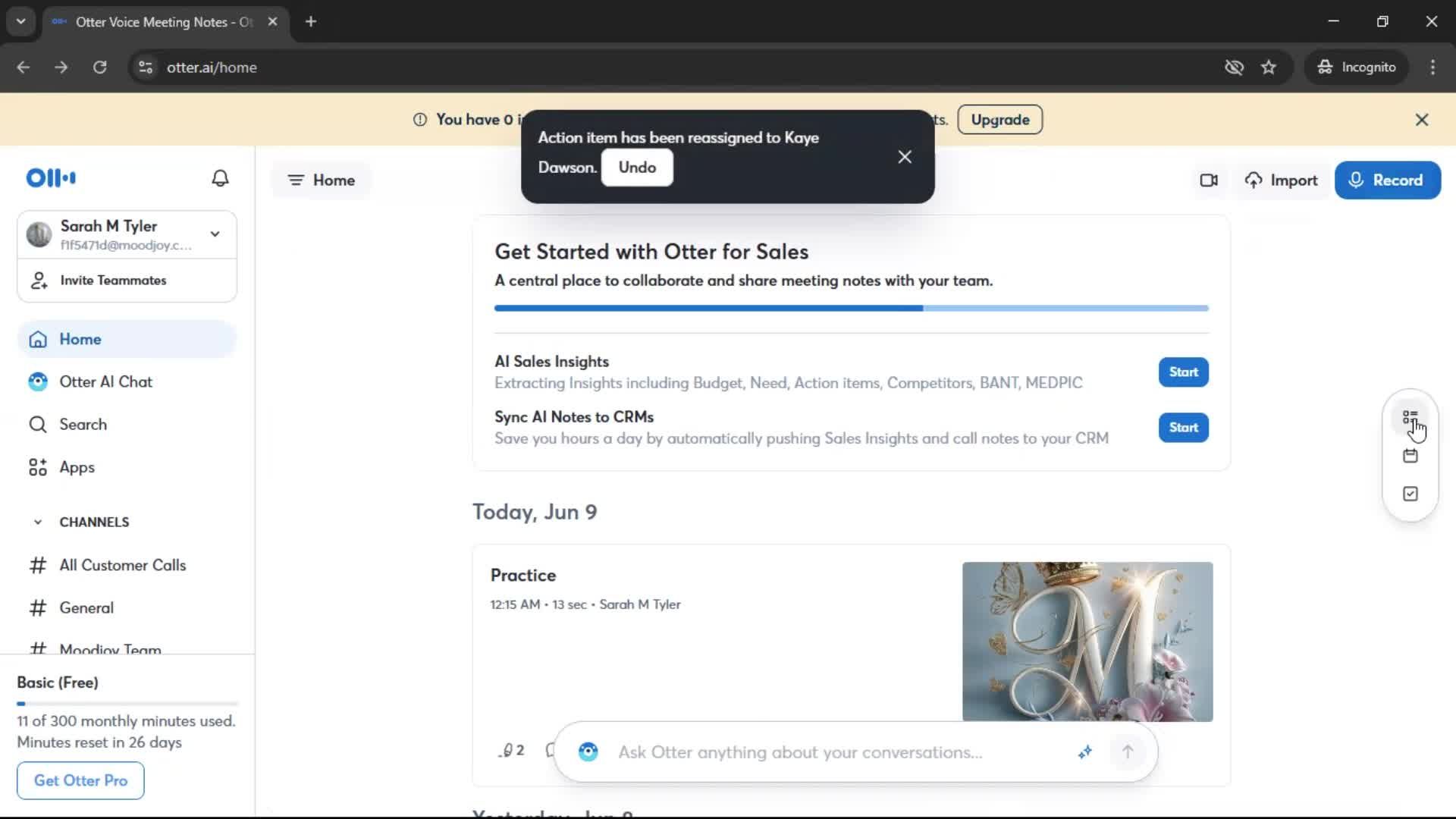Open the checkbox tasks icon in right panel
1456x819 pixels.
(1410, 494)
